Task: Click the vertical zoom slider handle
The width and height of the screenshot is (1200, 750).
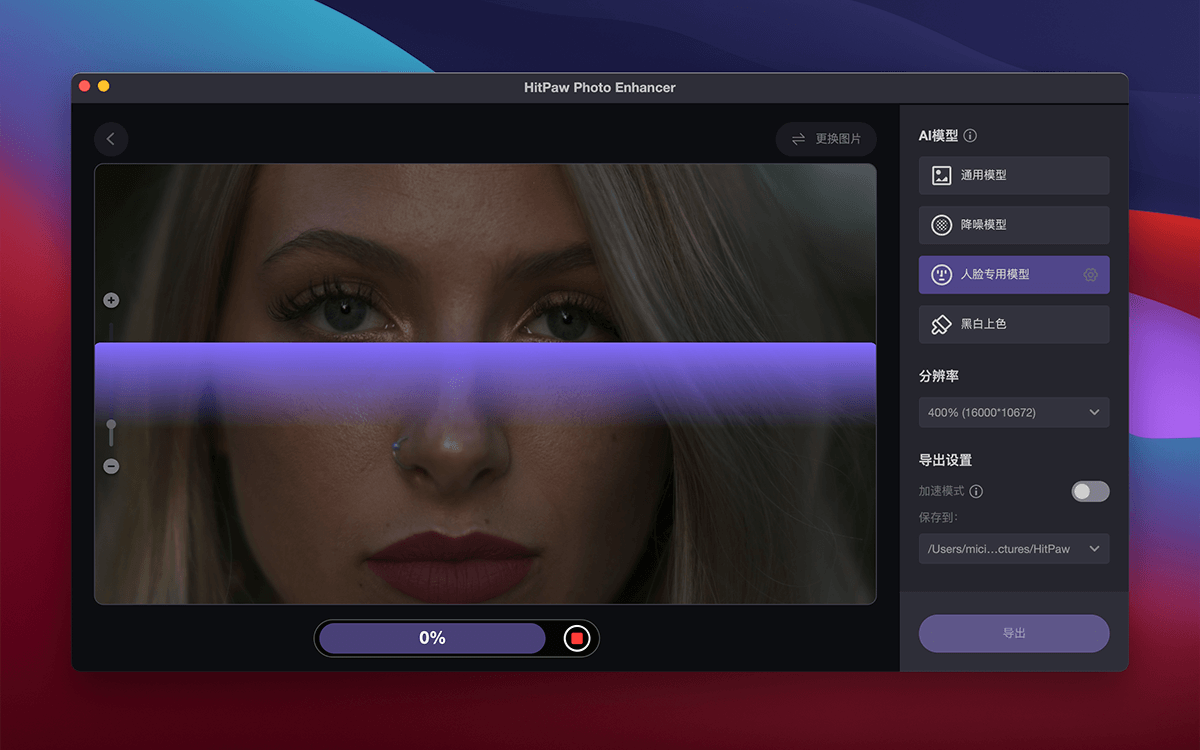Action: pyautogui.click(x=111, y=427)
